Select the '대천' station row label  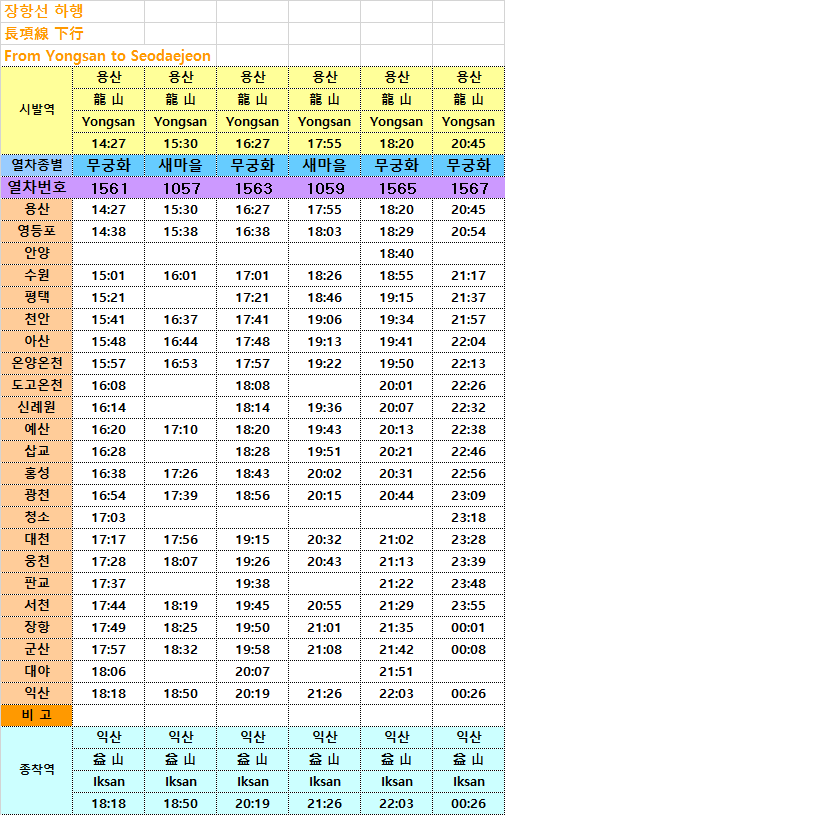pyautogui.click(x=37, y=539)
